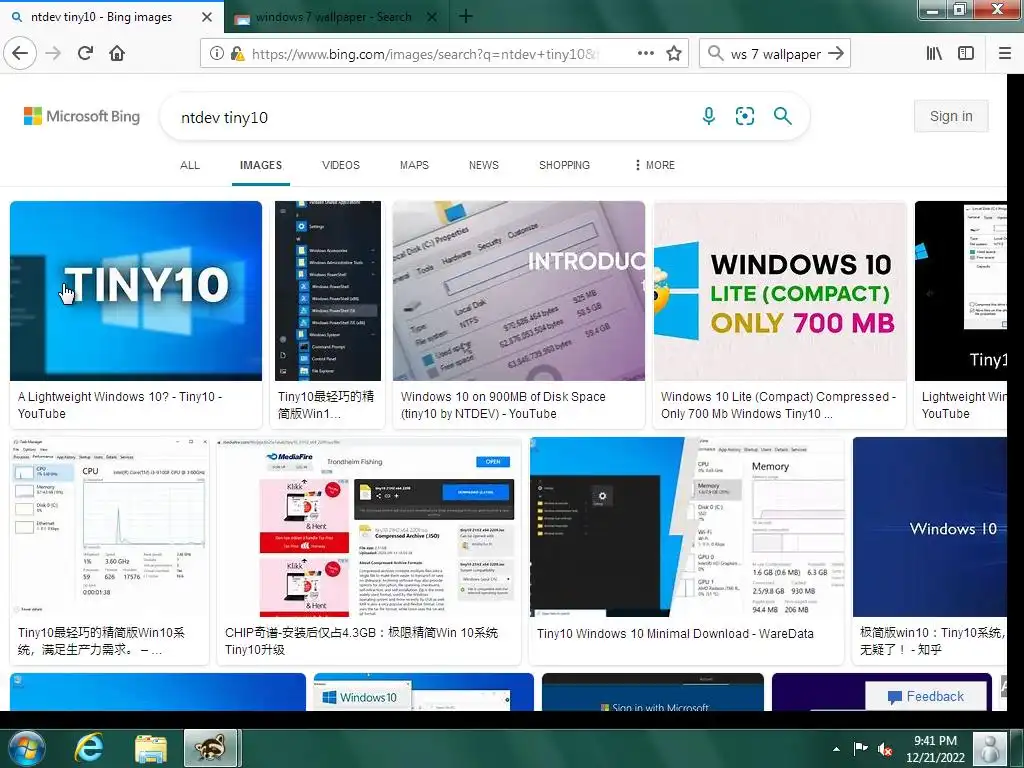The width and height of the screenshot is (1024, 768).
Task: Select the IMAGES tab
Action: [x=261, y=165]
